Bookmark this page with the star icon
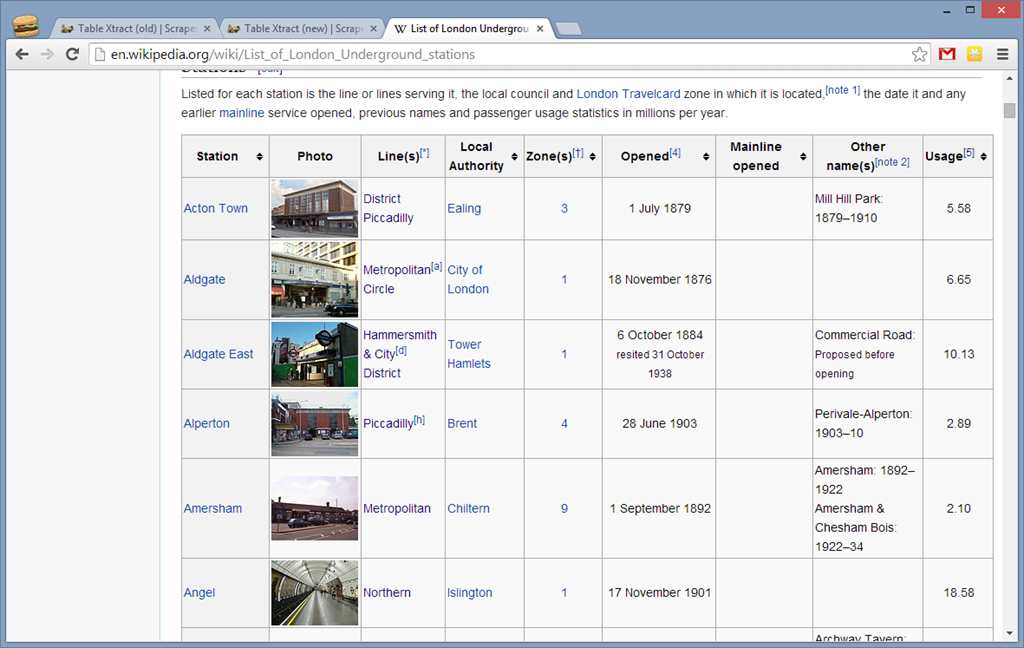This screenshot has height=648, width=1024. click(919, 54)
